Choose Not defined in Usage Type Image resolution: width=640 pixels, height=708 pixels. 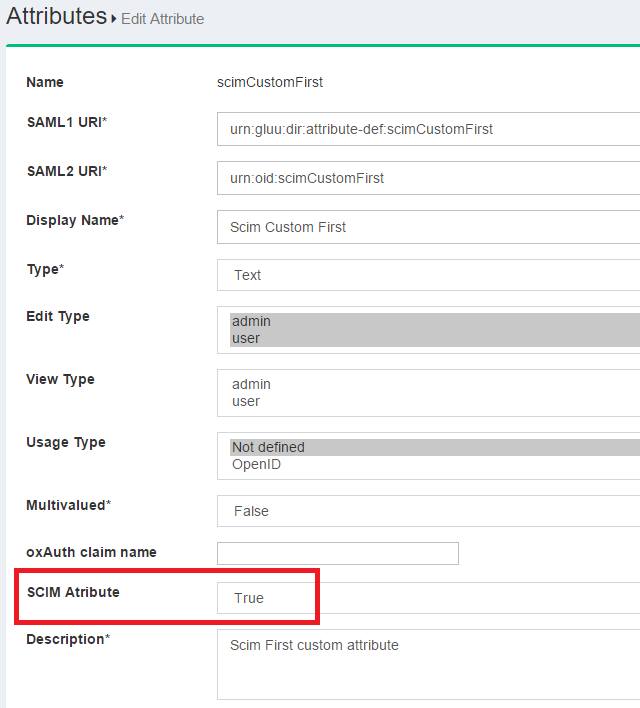[x=268, y=447]
